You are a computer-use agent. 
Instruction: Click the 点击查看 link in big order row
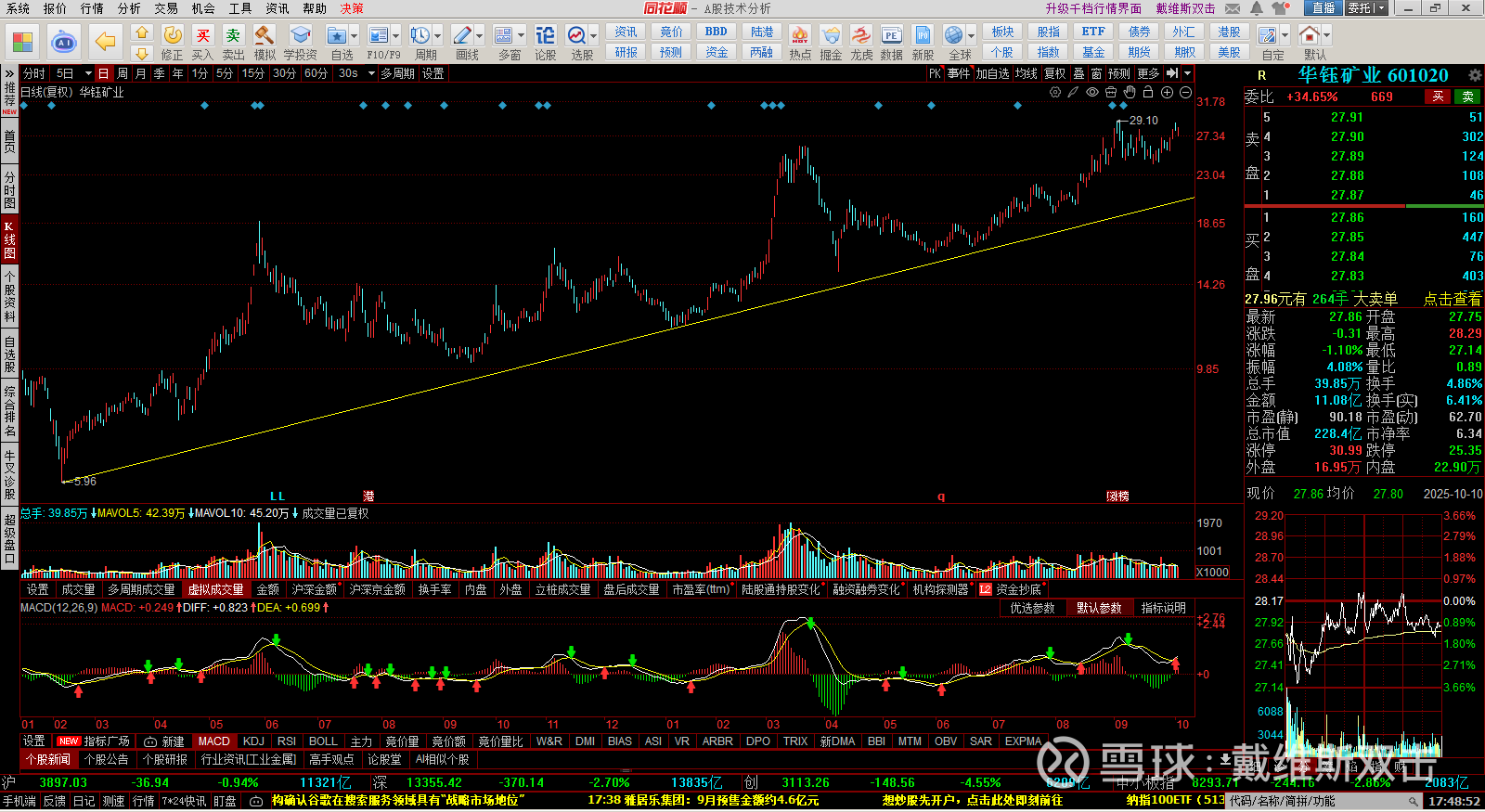[1453, 299]
